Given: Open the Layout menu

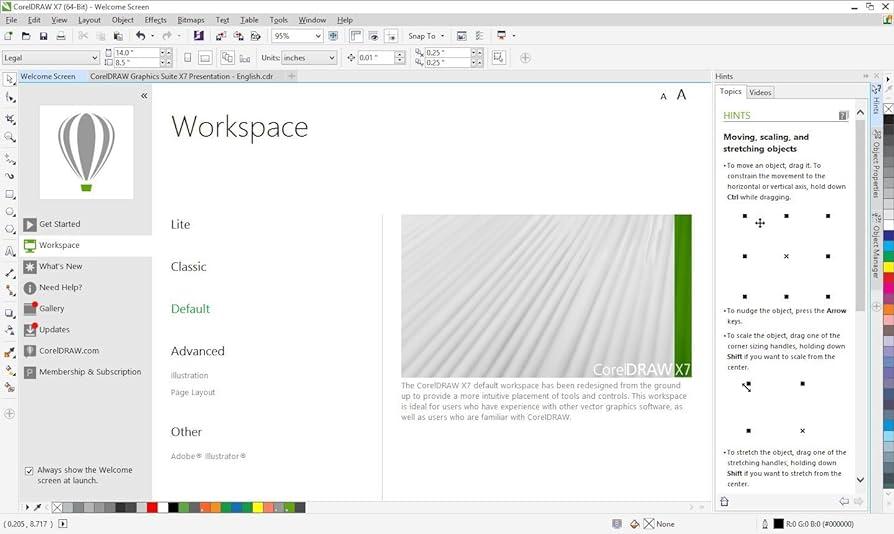Looking at the screenshot, I should pos(89,20).
